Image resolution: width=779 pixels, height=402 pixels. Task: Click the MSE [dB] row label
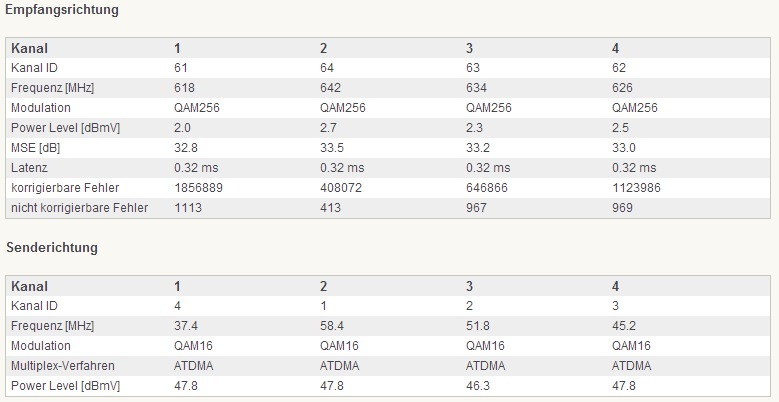coord(38,147)
